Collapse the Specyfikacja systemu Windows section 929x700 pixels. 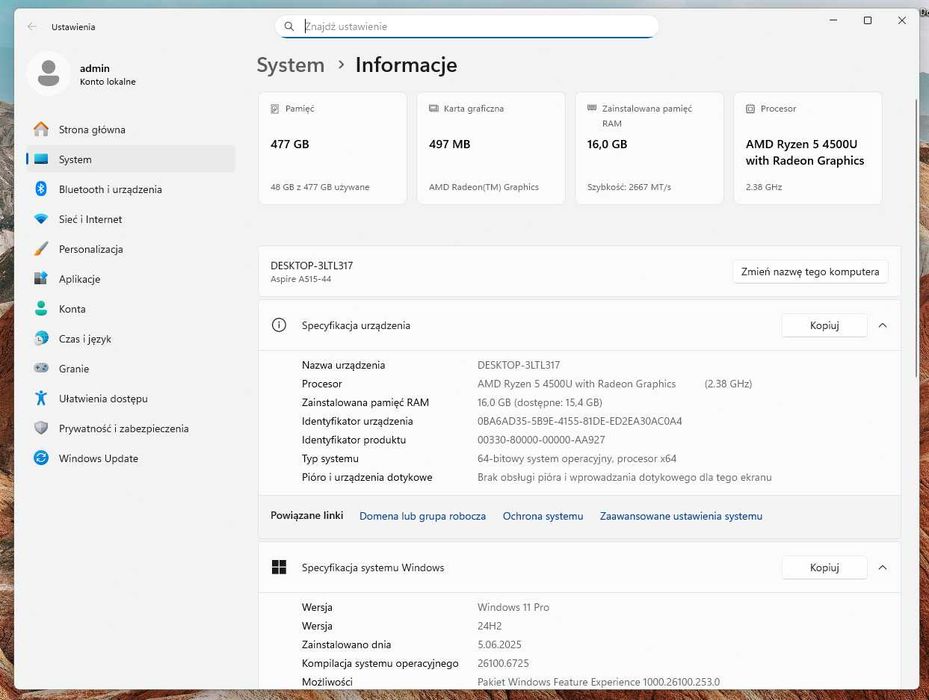click(x=882, y=567)
